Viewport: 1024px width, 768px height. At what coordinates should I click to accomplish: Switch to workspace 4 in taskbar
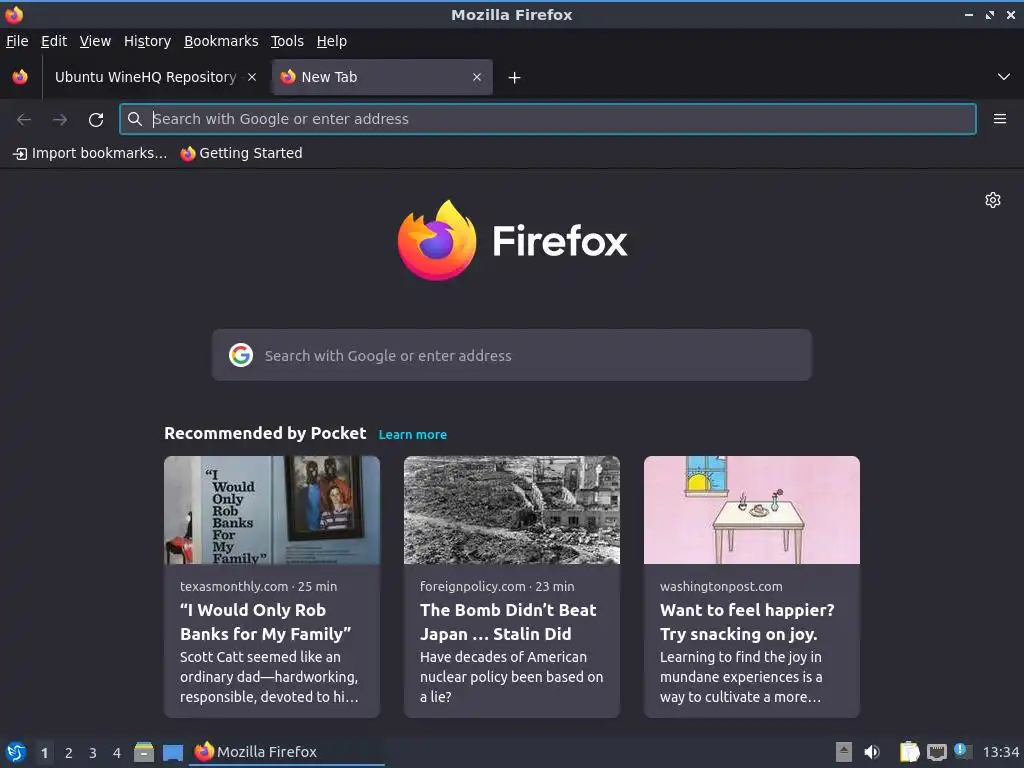[117, 753]
